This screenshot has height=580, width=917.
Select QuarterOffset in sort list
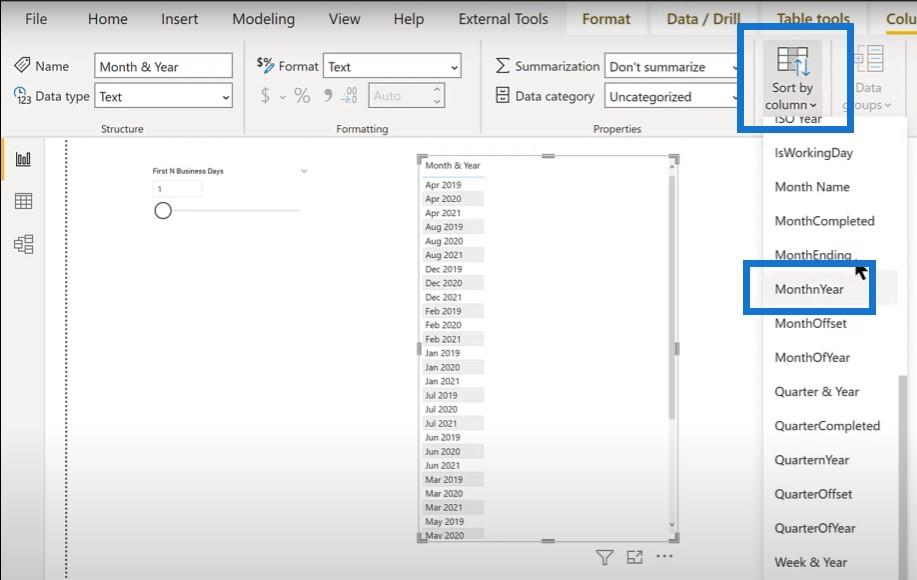[x=813, y=494]
